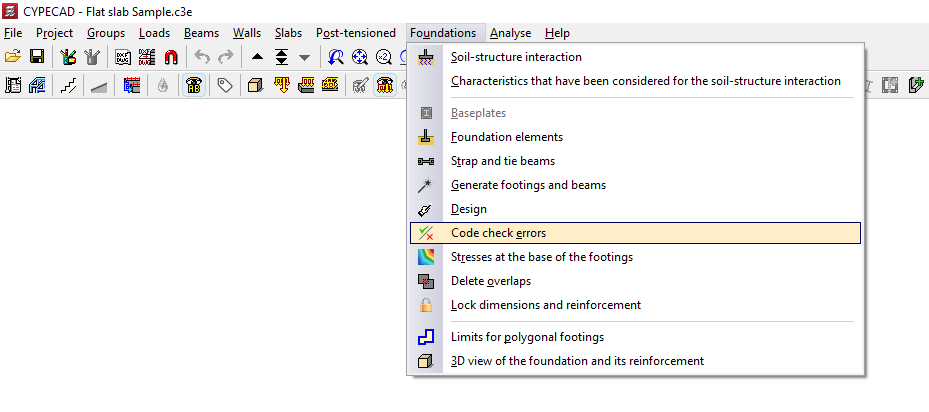This screenshot has width=929, height=412.
Task: Choose Foundation elements from the menu
Action: pos(635,137)
